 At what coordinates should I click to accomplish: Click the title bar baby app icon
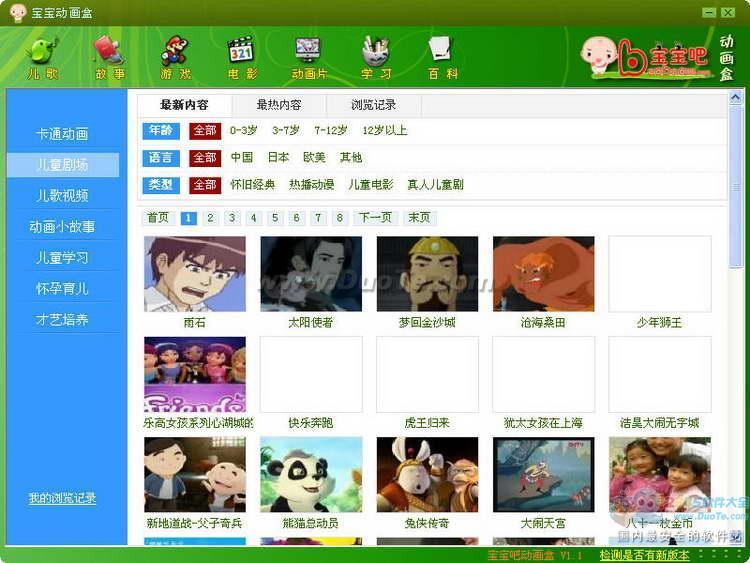click(18, 12)
